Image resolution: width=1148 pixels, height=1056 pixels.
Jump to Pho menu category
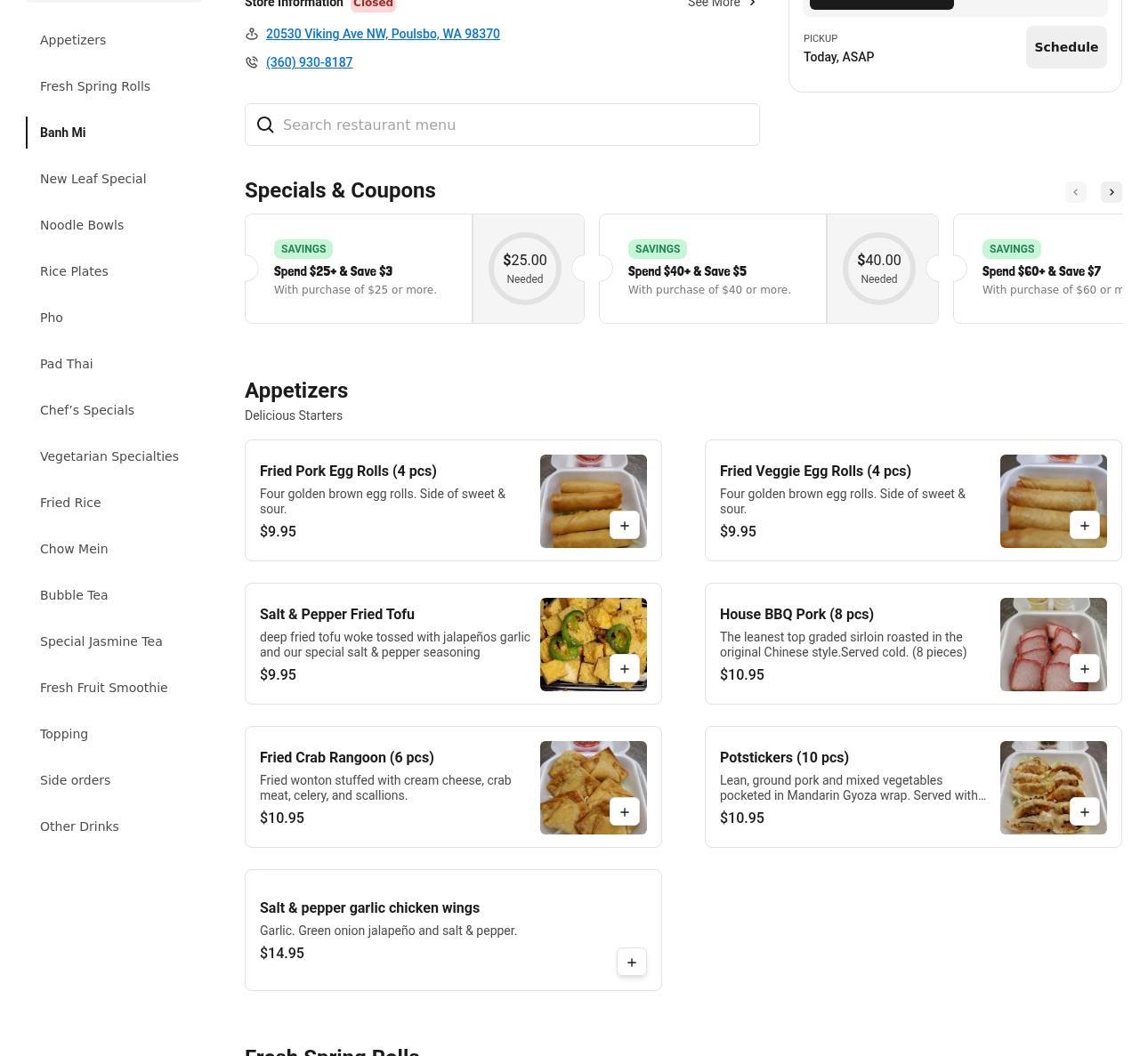(52, 318)
